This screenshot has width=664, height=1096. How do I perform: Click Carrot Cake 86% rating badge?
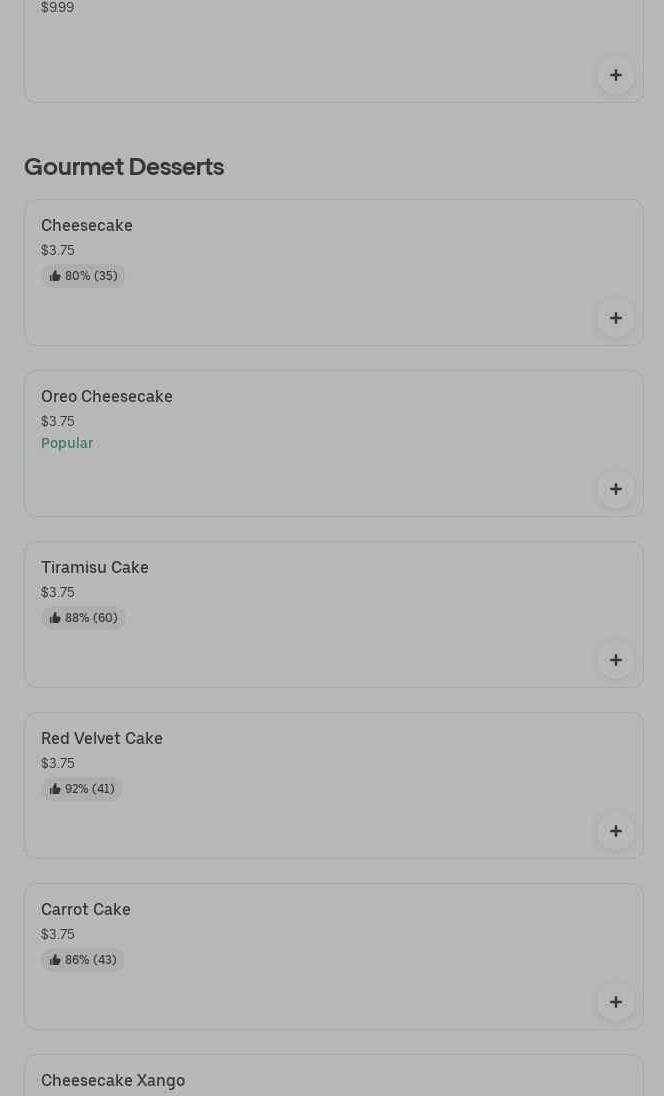(83, 960)
